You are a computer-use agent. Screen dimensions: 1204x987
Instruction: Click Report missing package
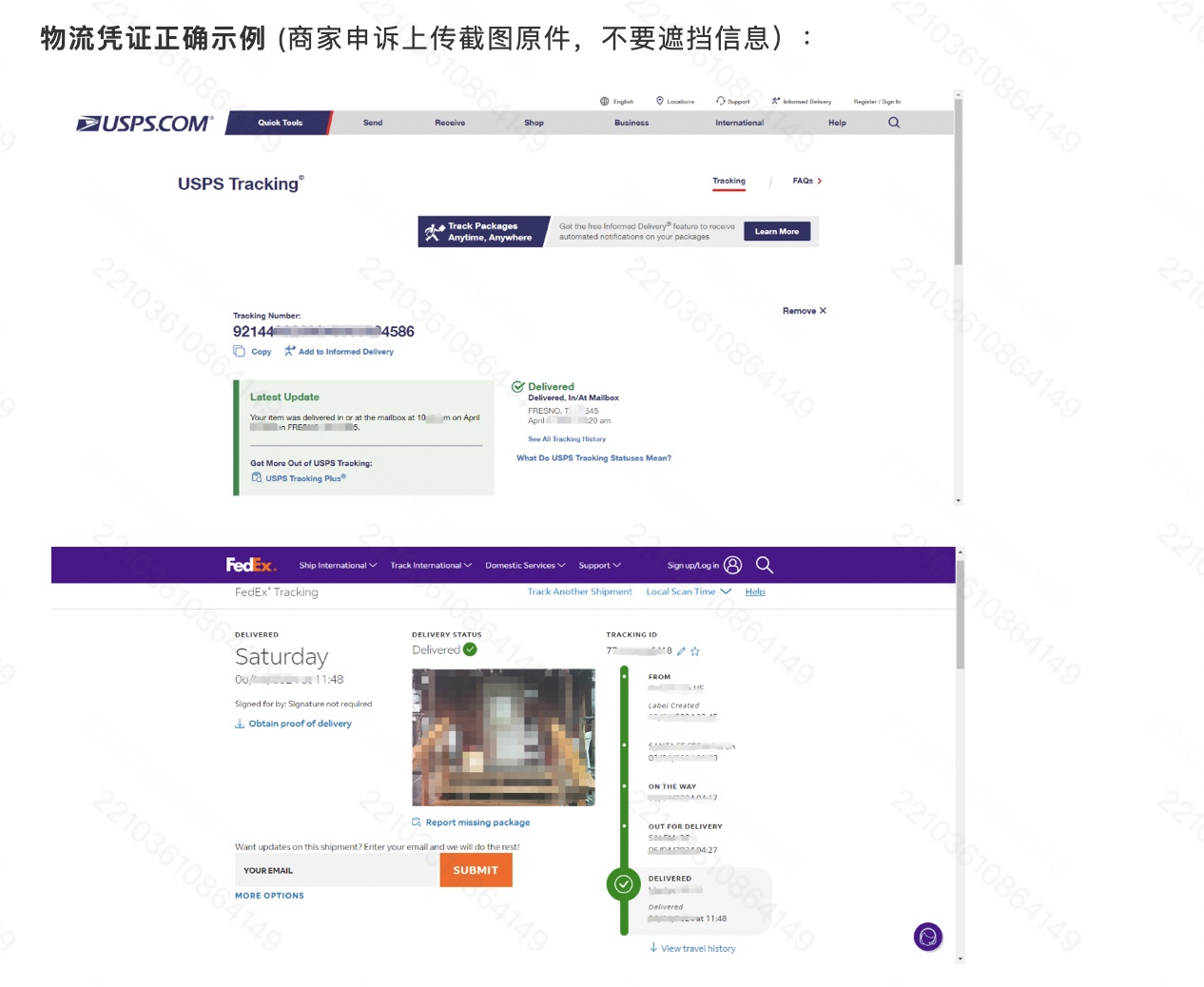coord(471,822)
